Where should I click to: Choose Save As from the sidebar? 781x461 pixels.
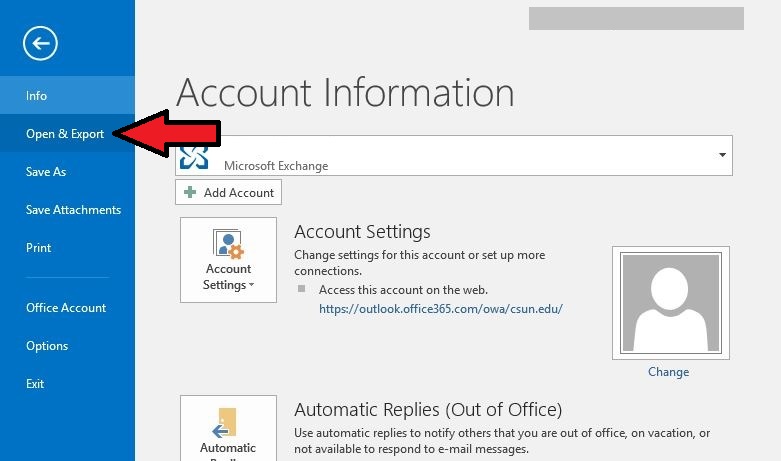tap(46, 172)
